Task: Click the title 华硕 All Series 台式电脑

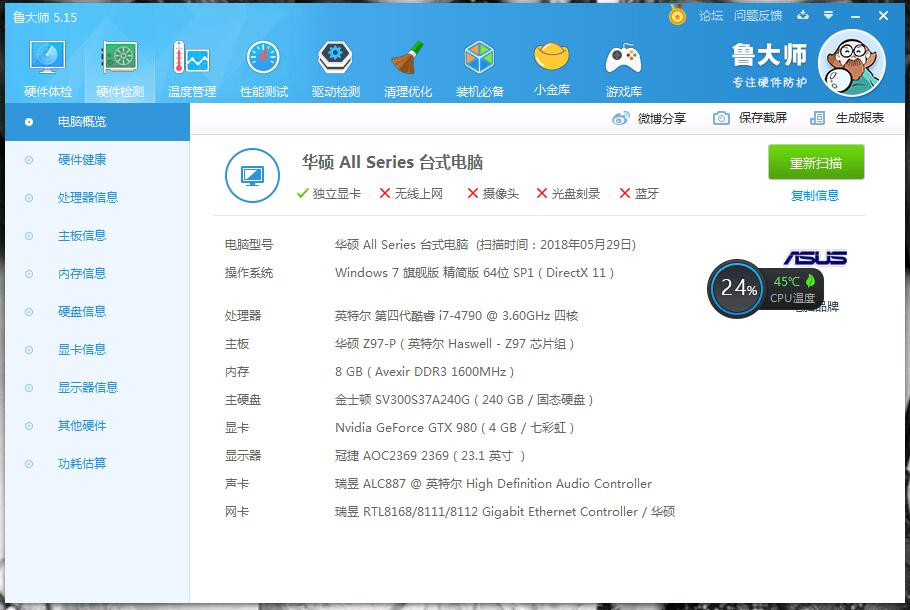Action: click(x=392, y=162)
